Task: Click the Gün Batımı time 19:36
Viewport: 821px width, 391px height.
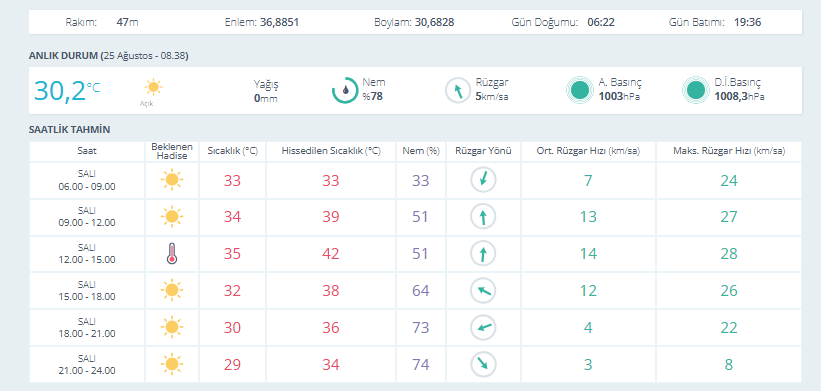Action: click(747, 23)
